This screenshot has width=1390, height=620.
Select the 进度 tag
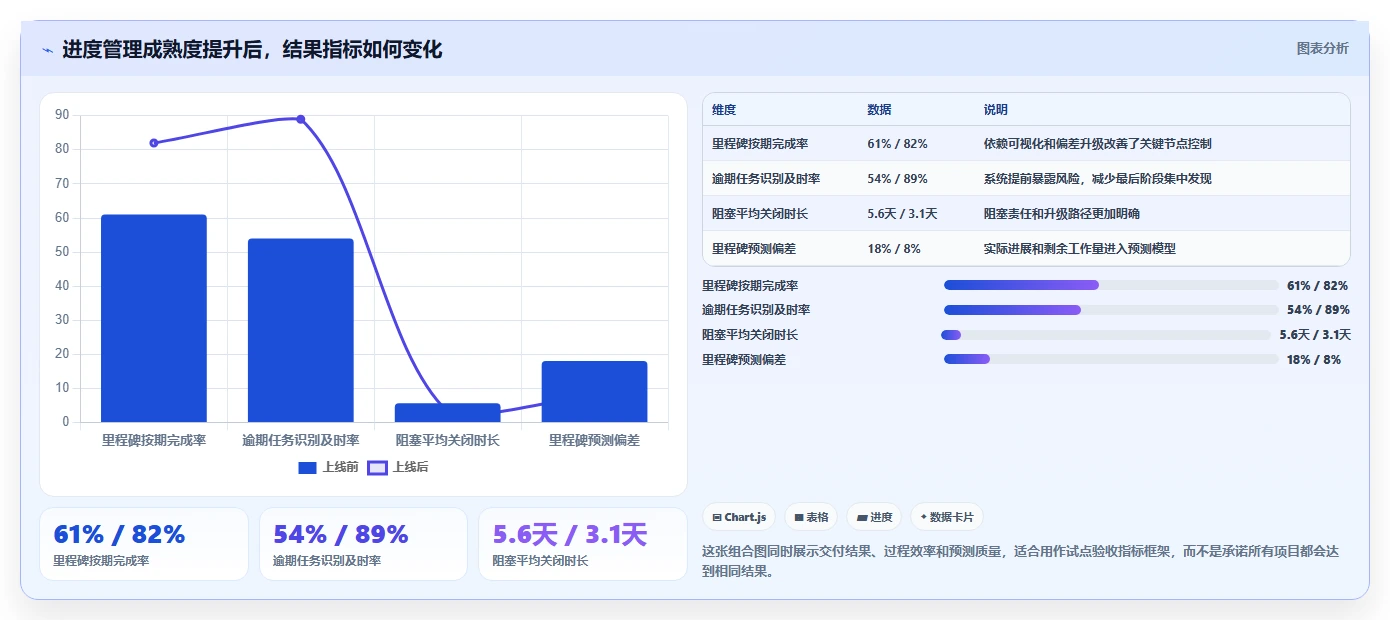(x=874, y=517)
